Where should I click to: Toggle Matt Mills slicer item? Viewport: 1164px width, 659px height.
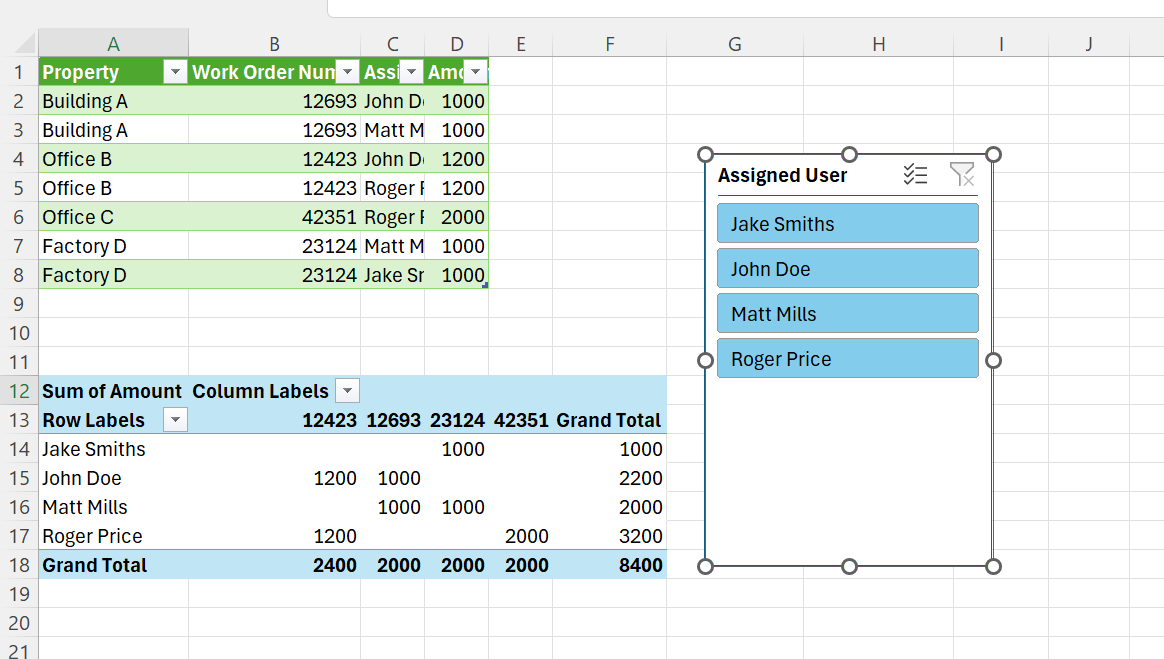pyautogui.click(x=848, y=314)
